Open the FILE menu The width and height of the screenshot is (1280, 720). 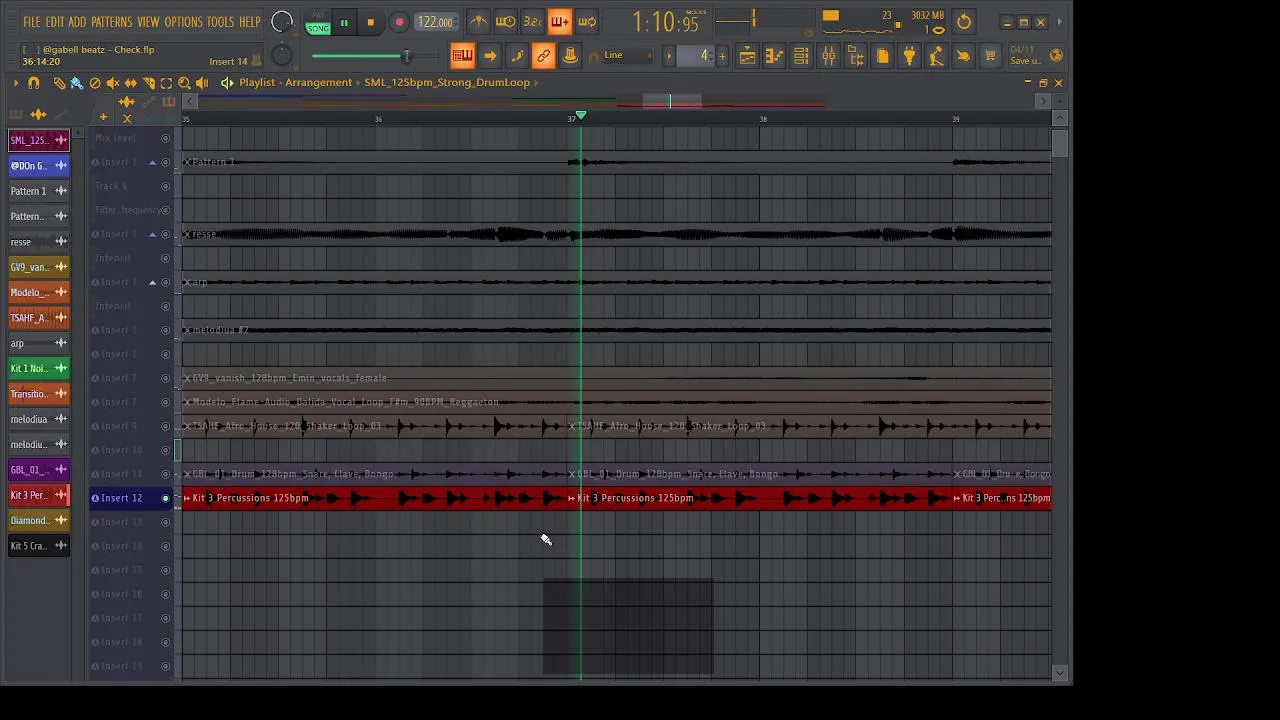click(32, 22)
